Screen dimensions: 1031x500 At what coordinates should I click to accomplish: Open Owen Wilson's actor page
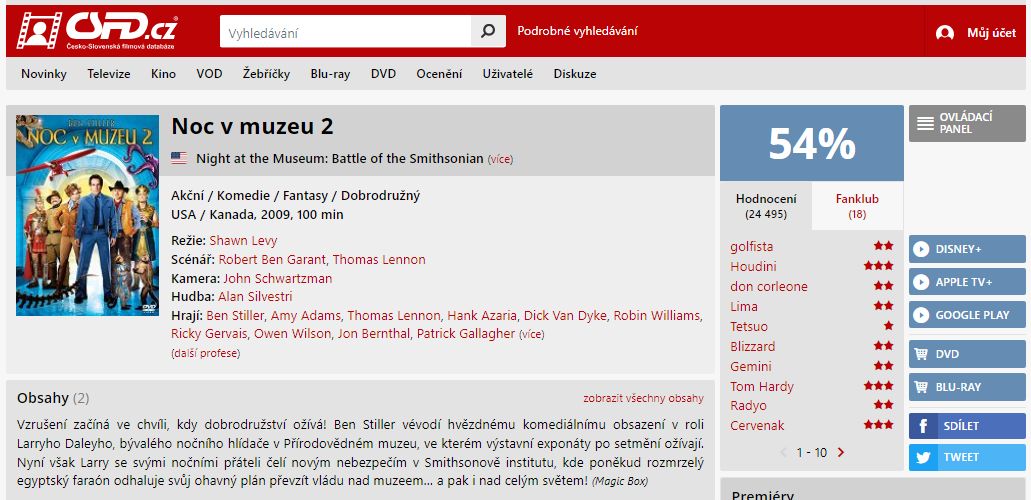[293, 334]
